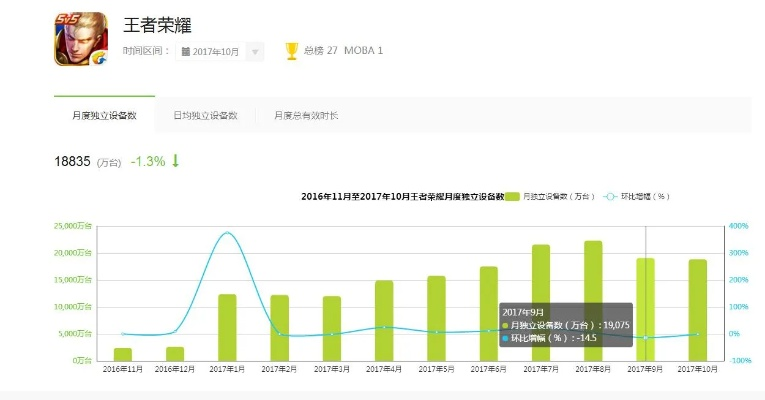Screen dimensions: 765x400
Task: Click the 2017年3月 green bar
Action: (332, 328)
